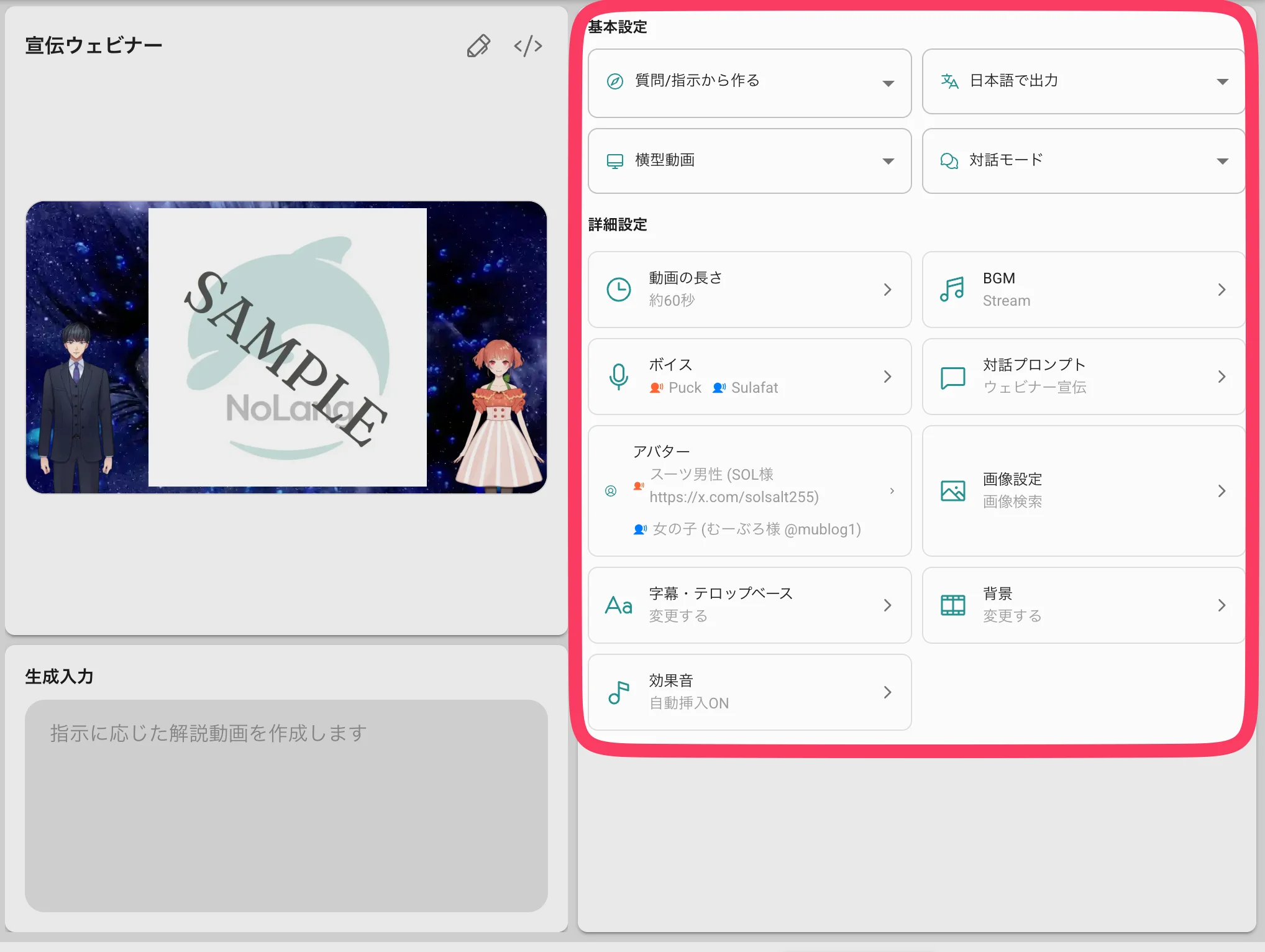The width and height of the screenshot is (1265, 952).
Task: Click the avatar face icon for アバター
Action: pos(611,491)
